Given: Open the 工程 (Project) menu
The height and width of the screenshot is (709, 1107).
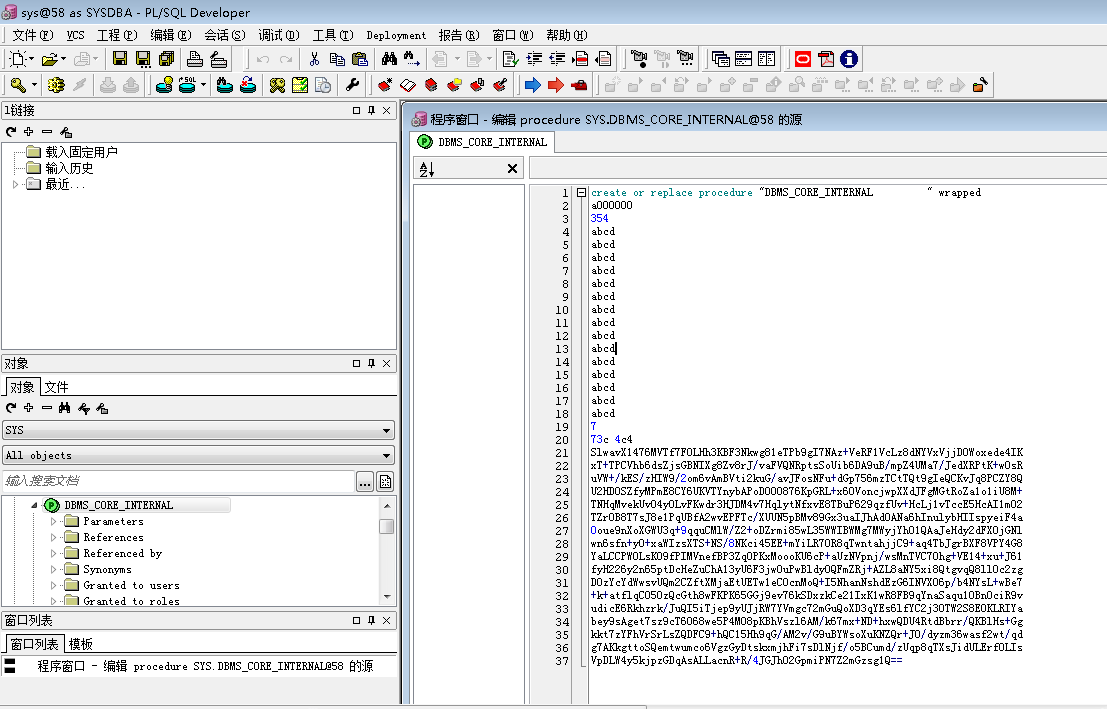Looking at the screenshot, I should pos(116,35).
